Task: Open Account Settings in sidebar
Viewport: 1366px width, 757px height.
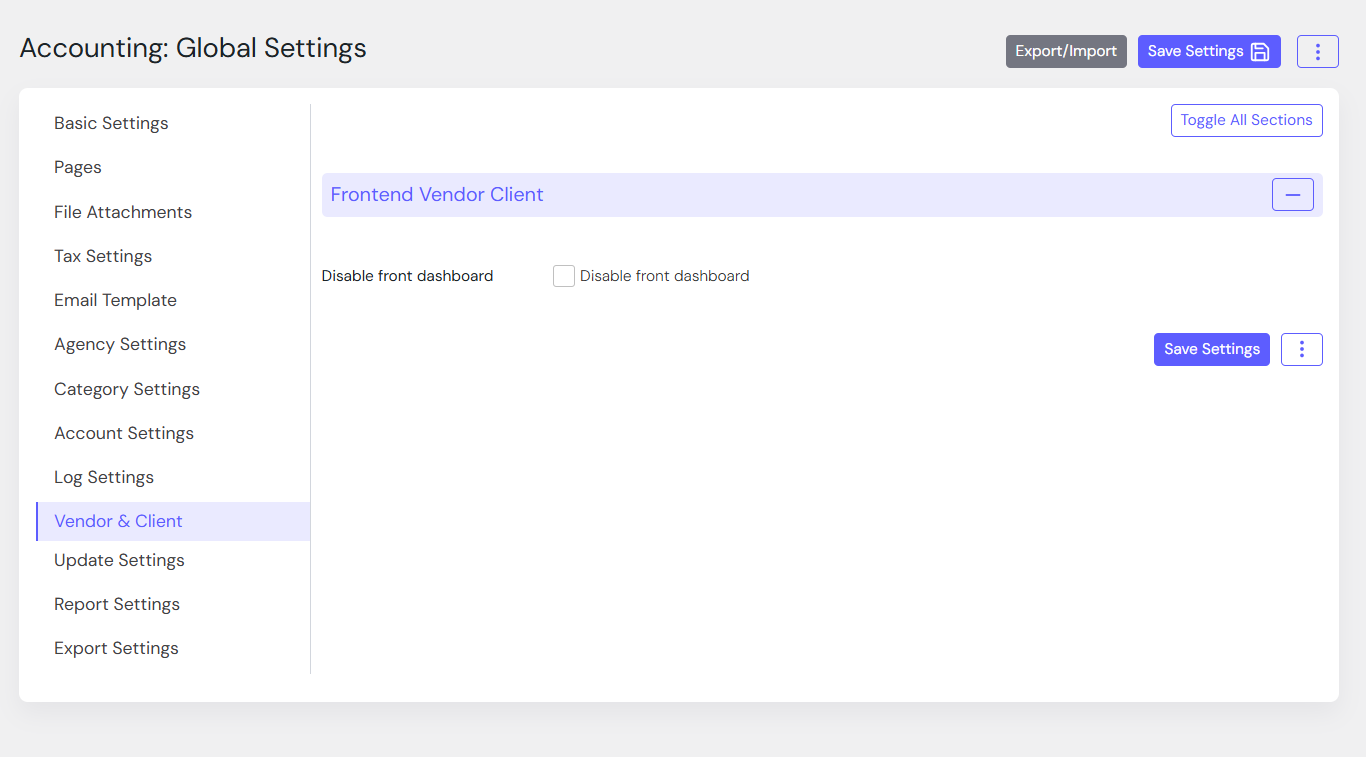Action: 124,433
